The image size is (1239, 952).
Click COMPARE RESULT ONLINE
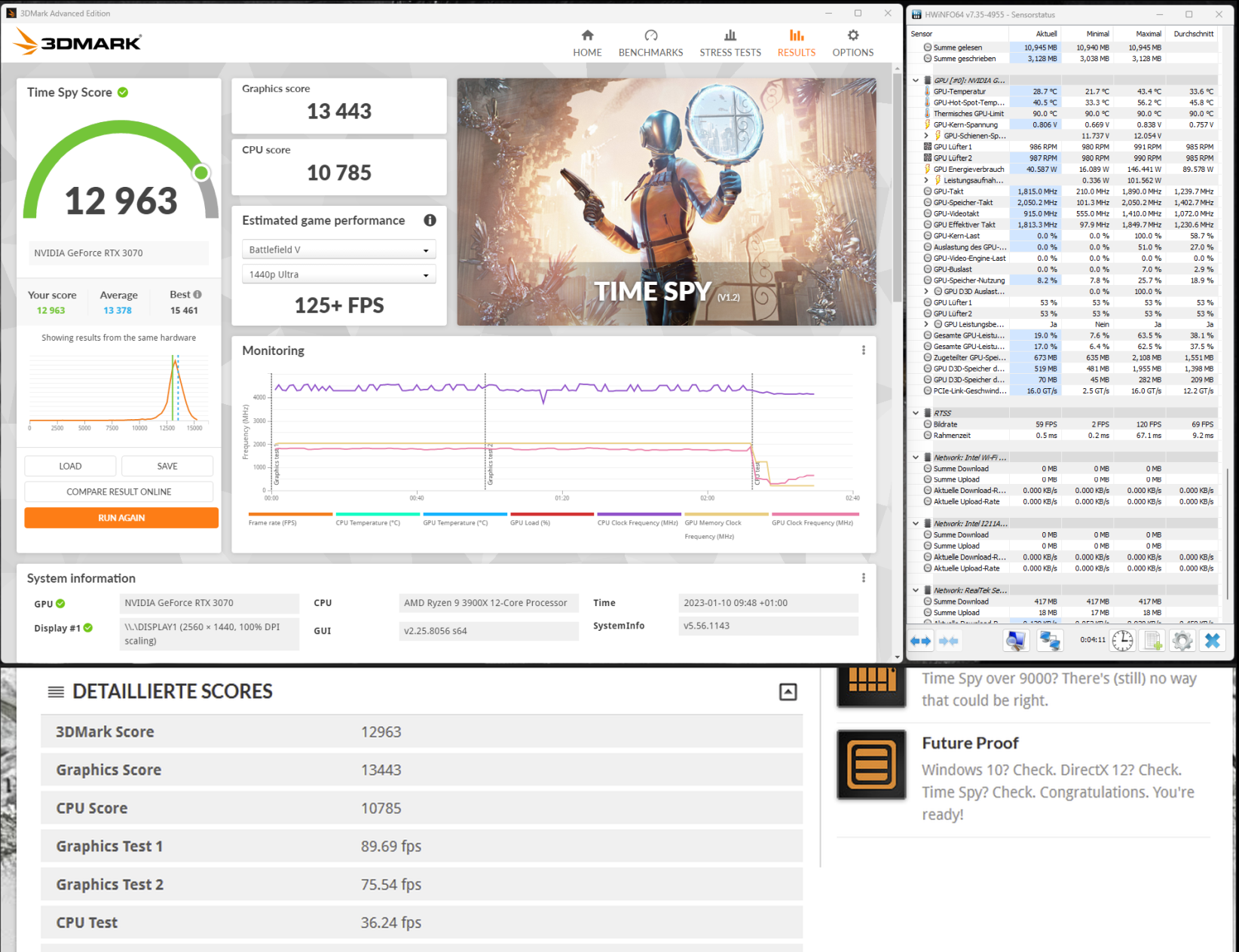pyautogui.click(x=119, y=492)
